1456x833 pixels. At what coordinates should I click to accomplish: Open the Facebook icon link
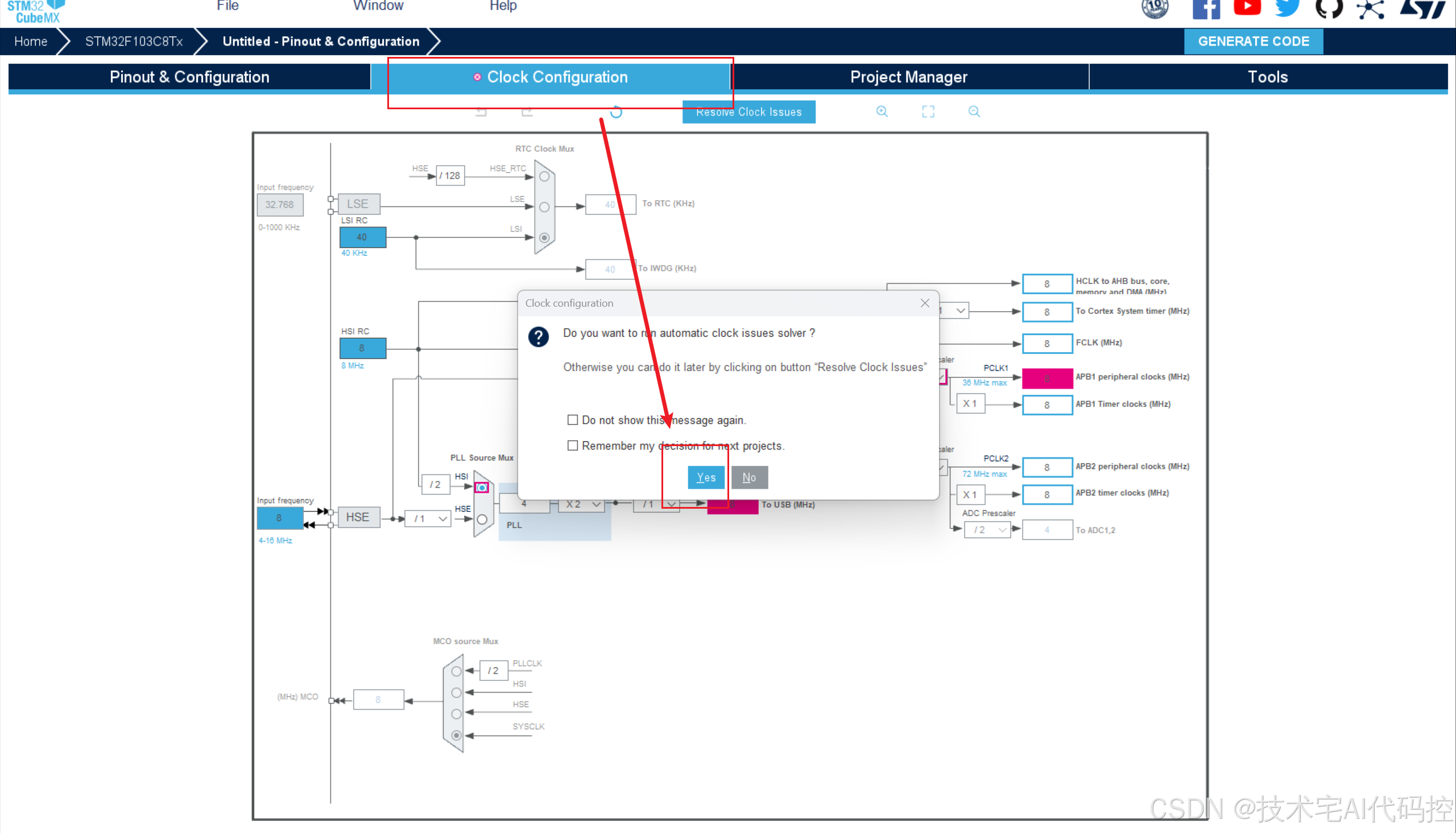tap(1206, 10)
